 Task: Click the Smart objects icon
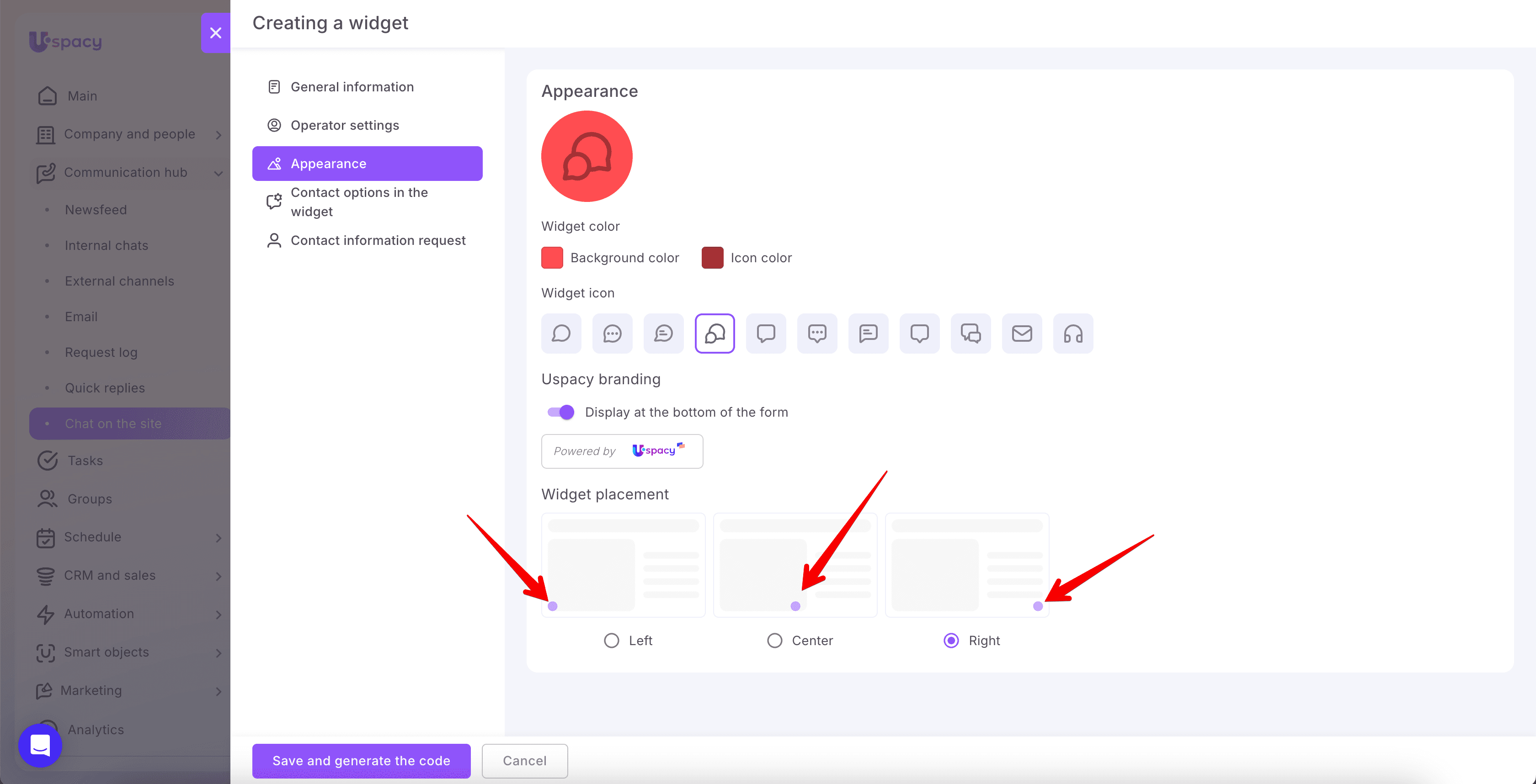46,652
